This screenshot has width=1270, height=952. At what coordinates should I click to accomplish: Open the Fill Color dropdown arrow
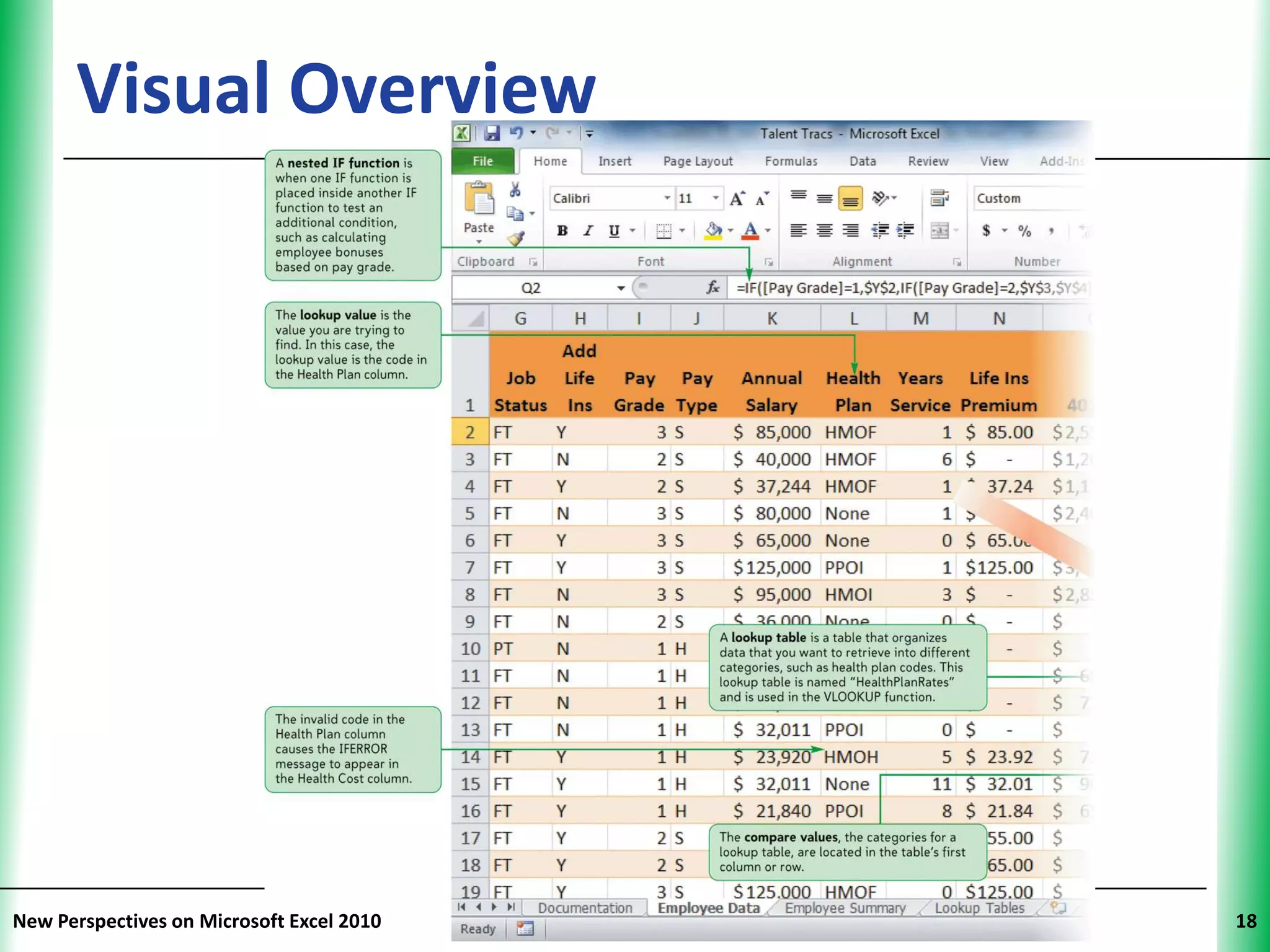(730, 231)
